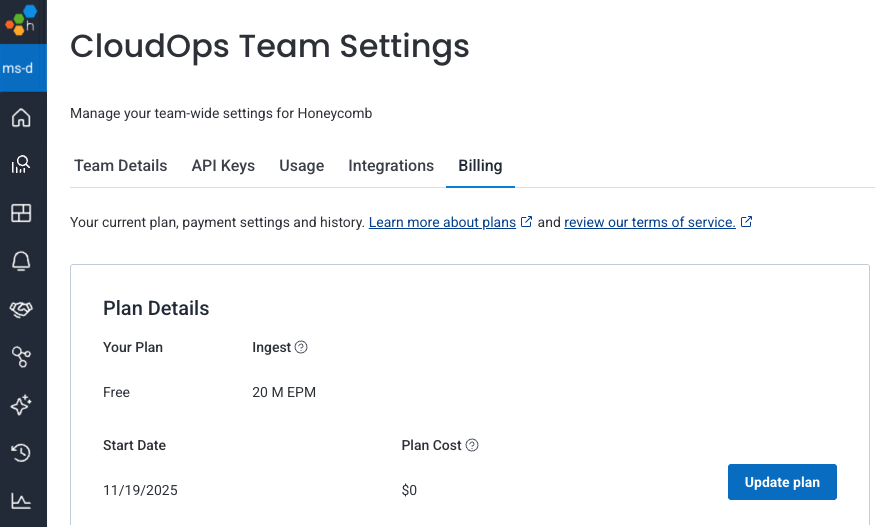Click the Ingest help question icon
This screenshot has height=527, width=876.
(301, 347)
